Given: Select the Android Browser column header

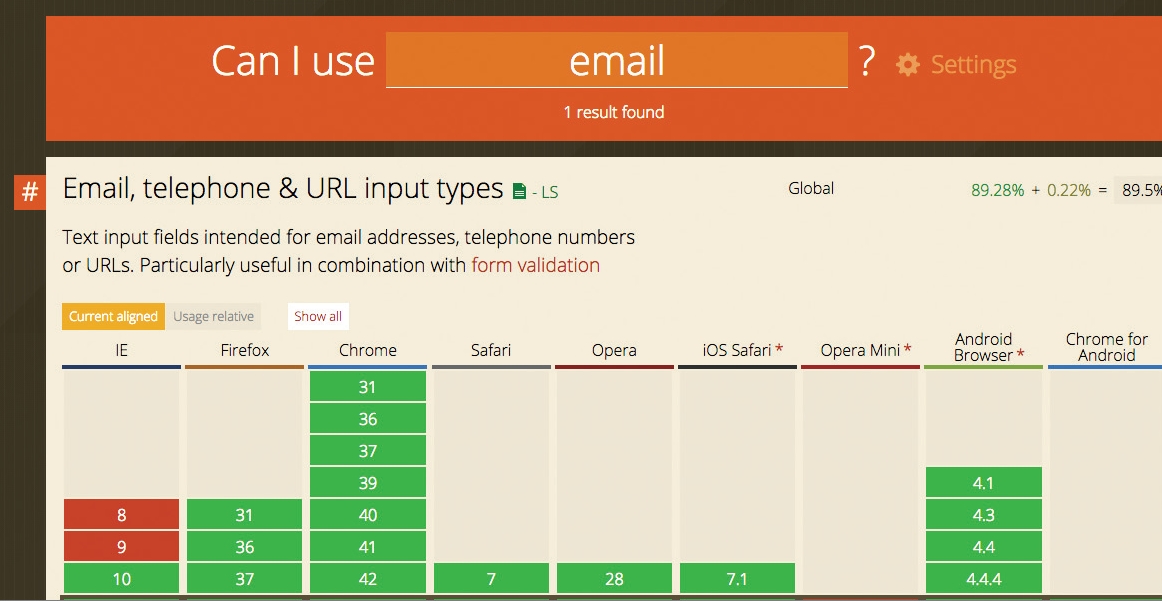Looking at the screenshot, I should tap(983, 347).
